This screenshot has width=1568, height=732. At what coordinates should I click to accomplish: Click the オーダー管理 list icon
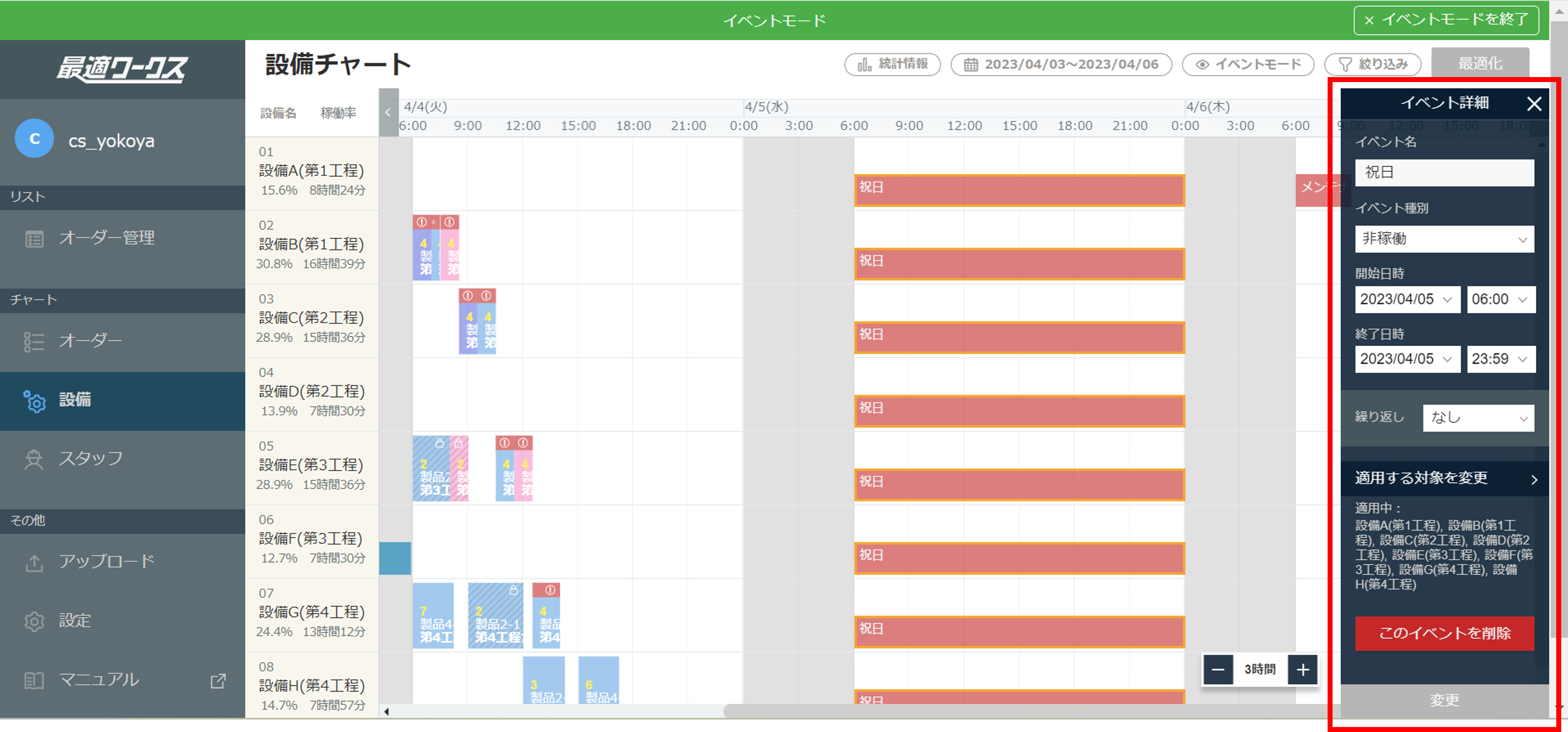(34, 239)
